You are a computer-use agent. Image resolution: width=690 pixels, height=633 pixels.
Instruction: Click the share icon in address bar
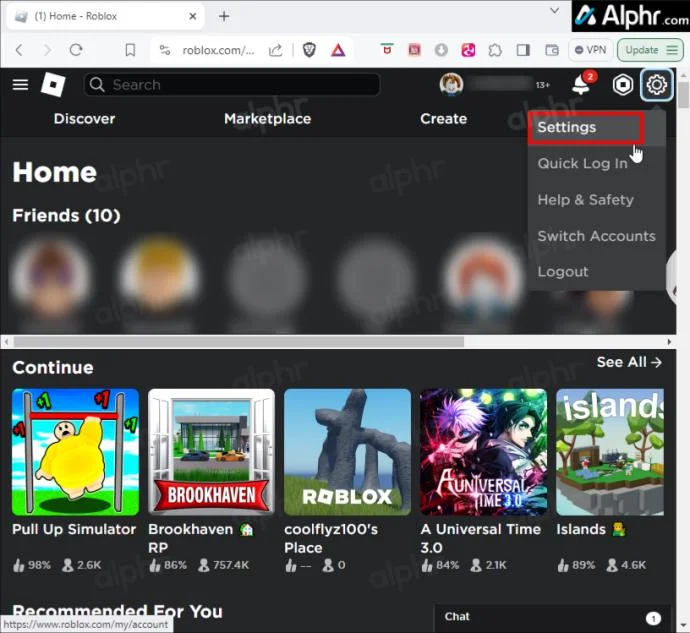click(275, 50)
